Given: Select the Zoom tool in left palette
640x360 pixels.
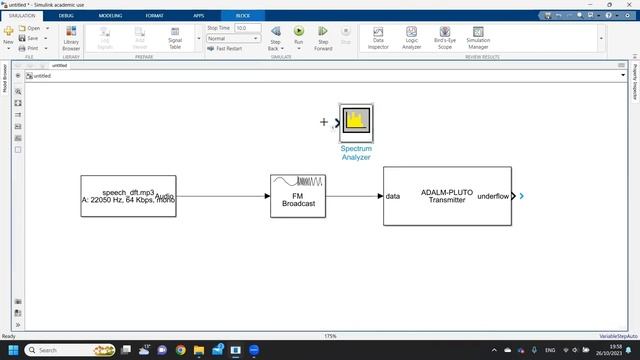Looking at the screenshot, I should (18, 92).
